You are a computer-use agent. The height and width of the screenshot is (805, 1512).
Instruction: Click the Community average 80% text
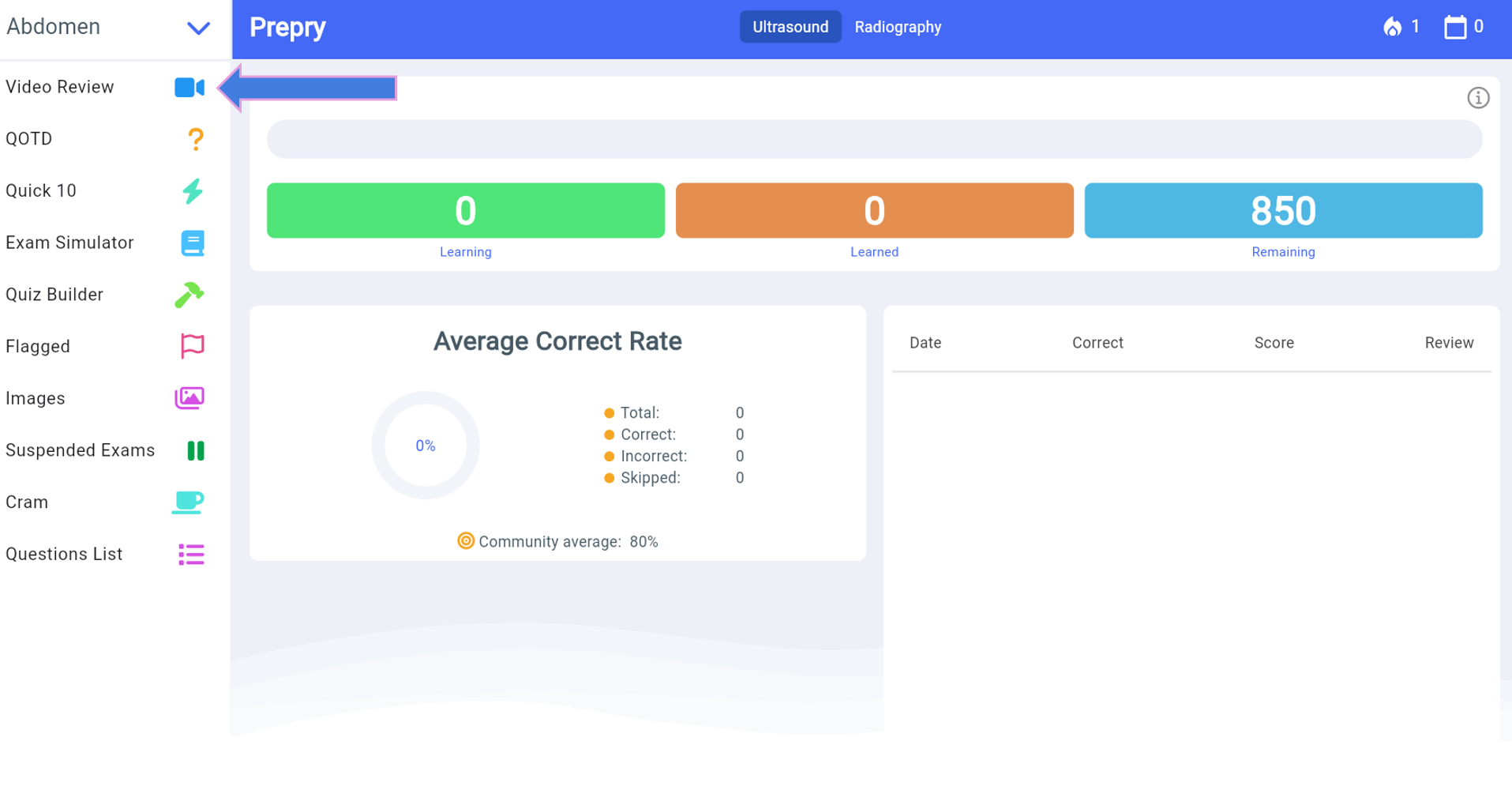click(568, 542)
